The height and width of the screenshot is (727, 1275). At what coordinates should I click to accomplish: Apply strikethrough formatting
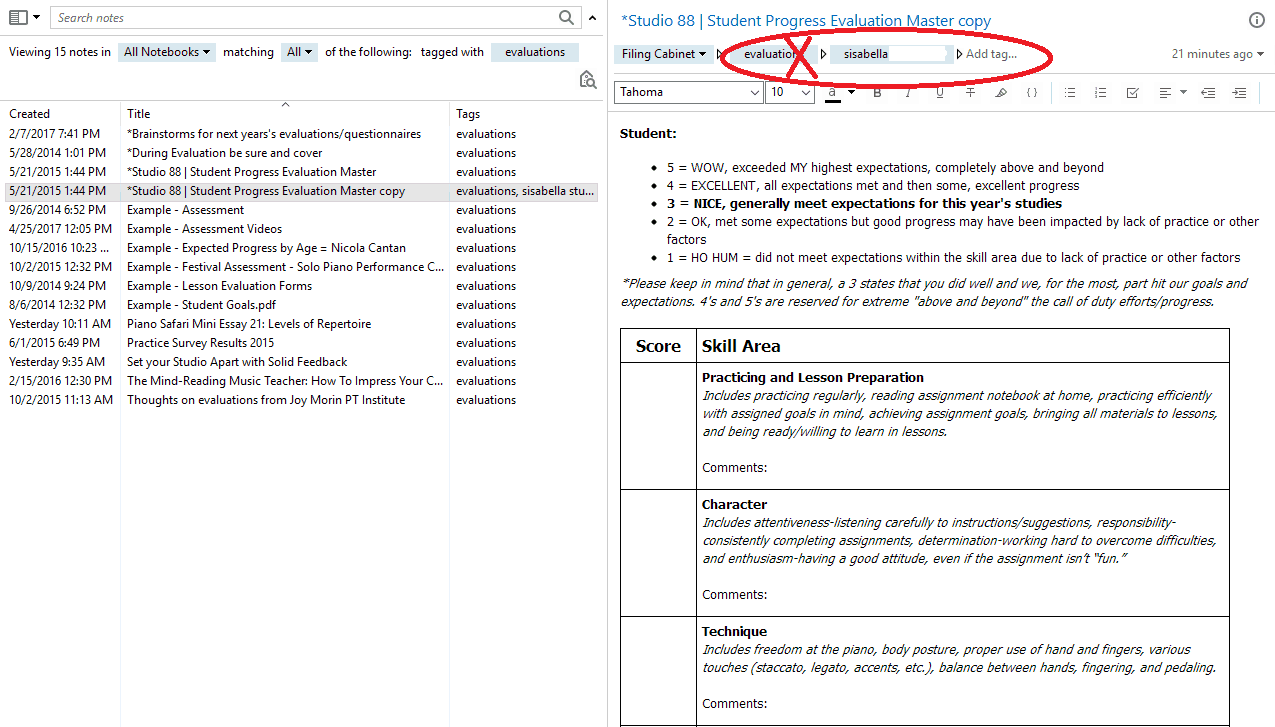click(x=970, y=93)
